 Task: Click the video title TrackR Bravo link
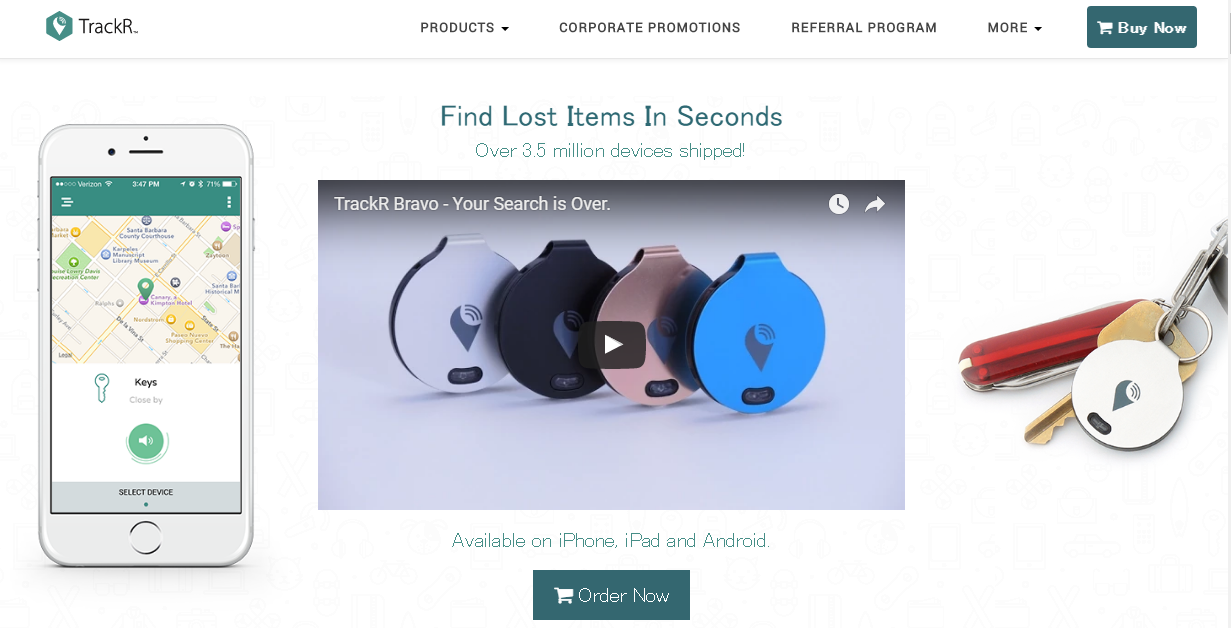(x=472, y=204)
